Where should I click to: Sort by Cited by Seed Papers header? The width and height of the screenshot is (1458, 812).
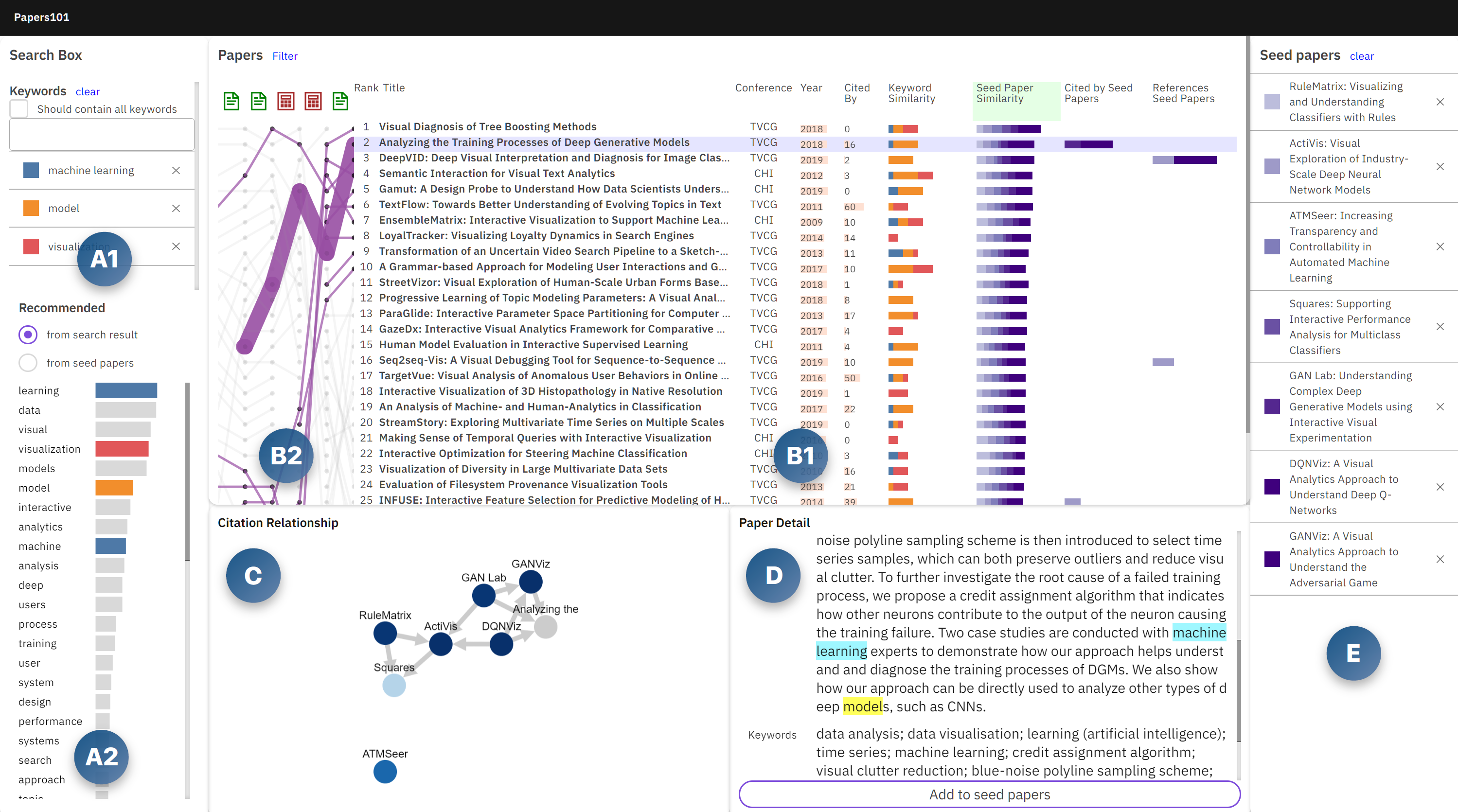(x=1098, y=93)
